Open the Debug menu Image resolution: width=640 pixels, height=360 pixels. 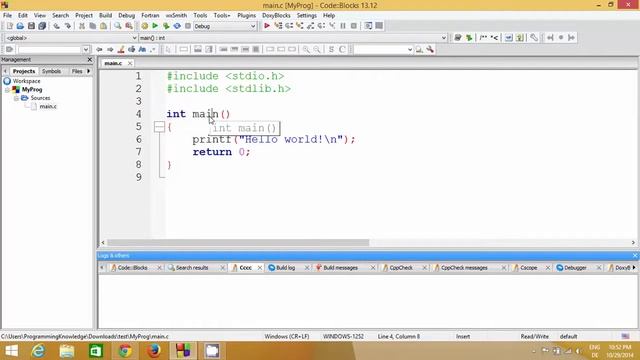tap(127, 16)
